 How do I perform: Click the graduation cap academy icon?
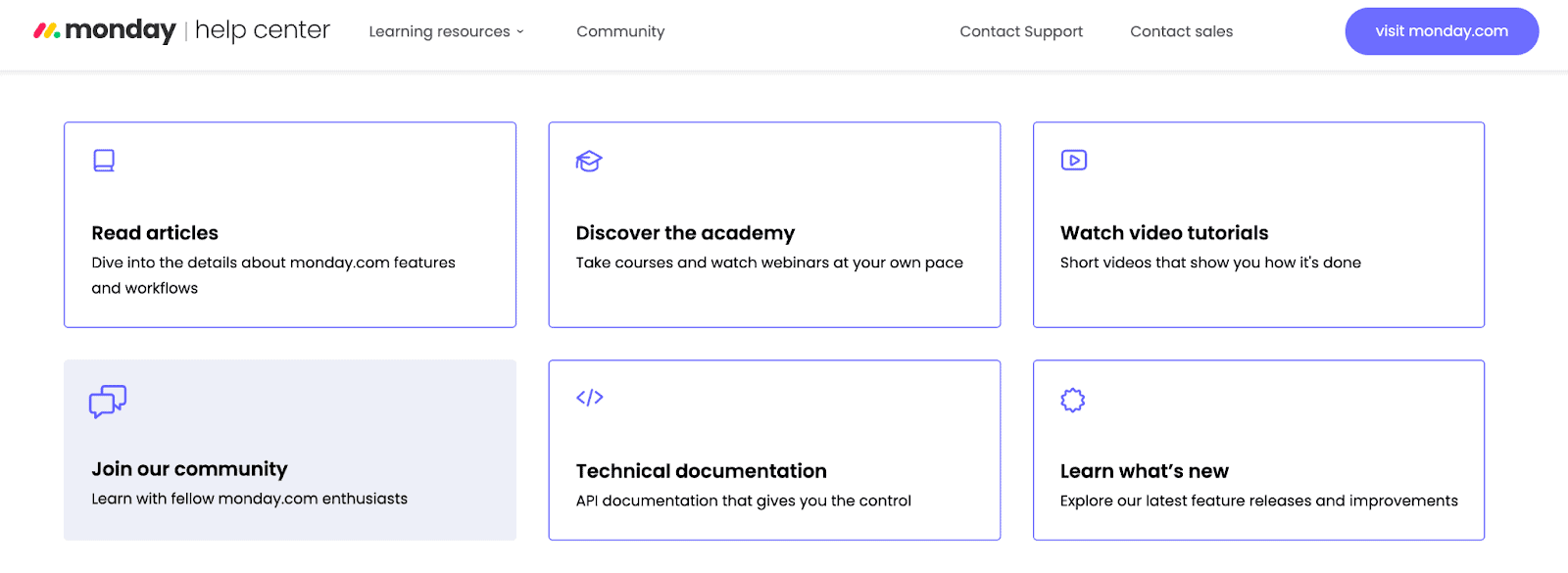(589, 161)
